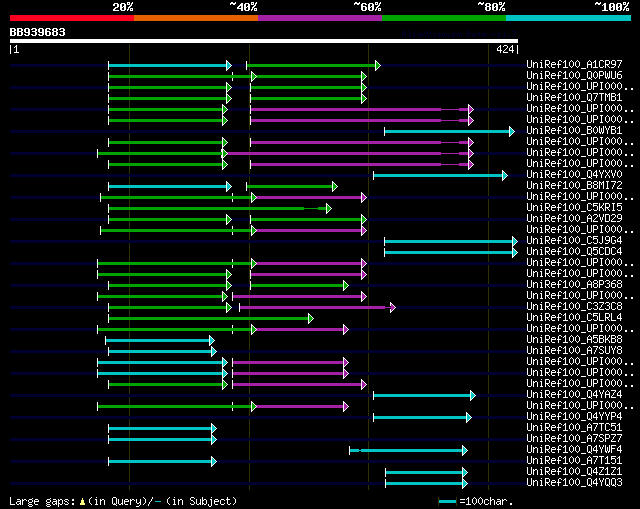Click the Large gaps legend text
This screenshot has width=640, height=509.
tap(123, 501)
